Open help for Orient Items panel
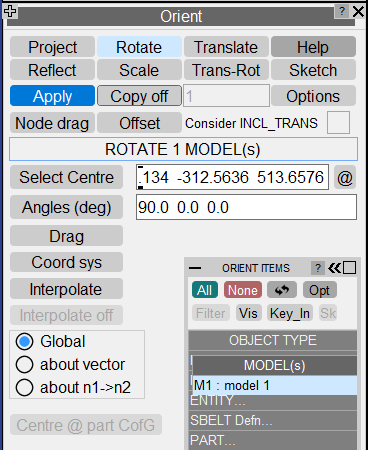Screen dimensions: 368x450 pos(318,268)
